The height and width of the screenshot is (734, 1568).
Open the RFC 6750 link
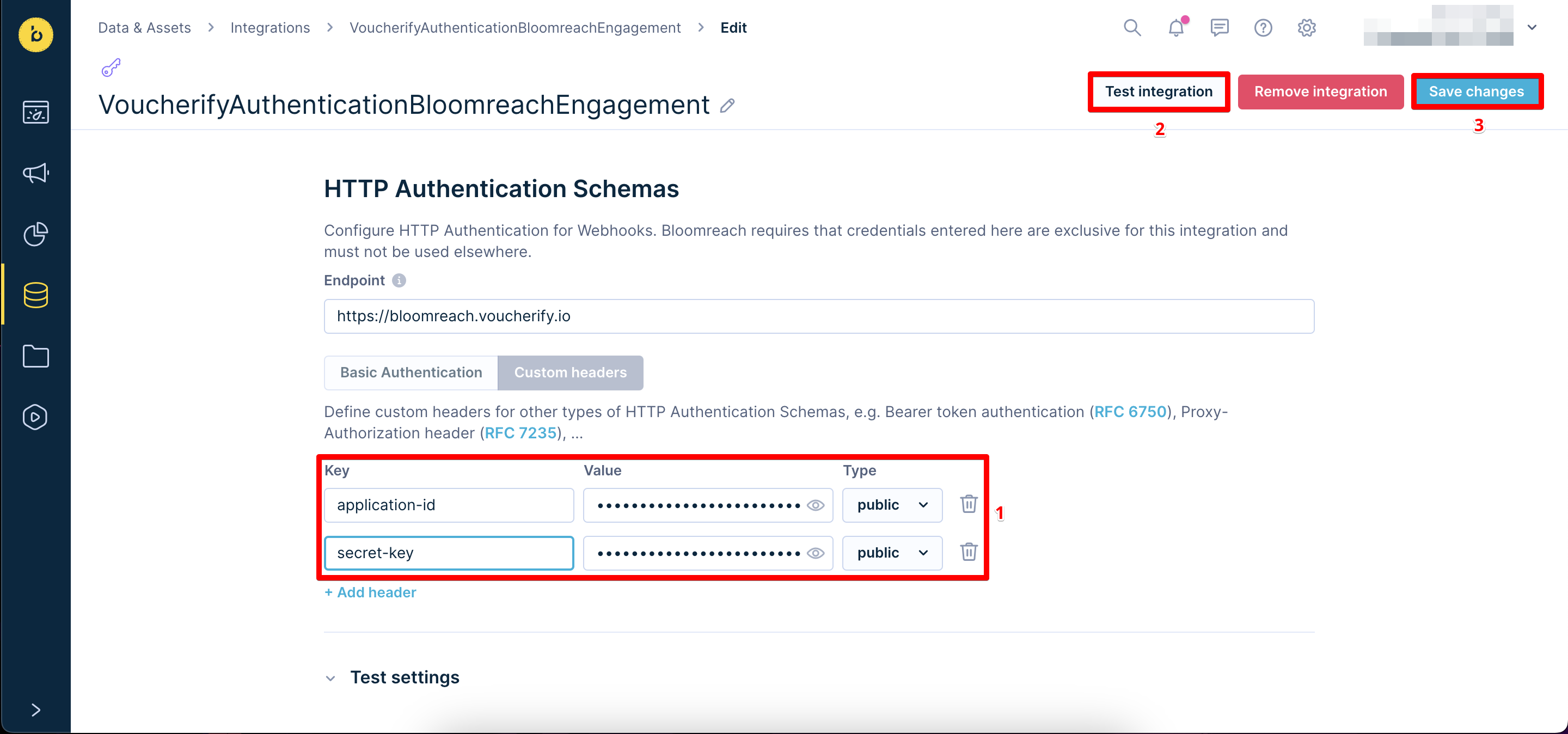click(1130, 412)
